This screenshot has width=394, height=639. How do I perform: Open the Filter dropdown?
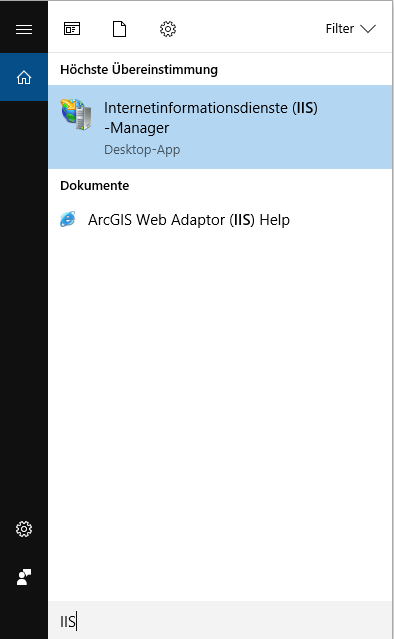click(350, 29)
